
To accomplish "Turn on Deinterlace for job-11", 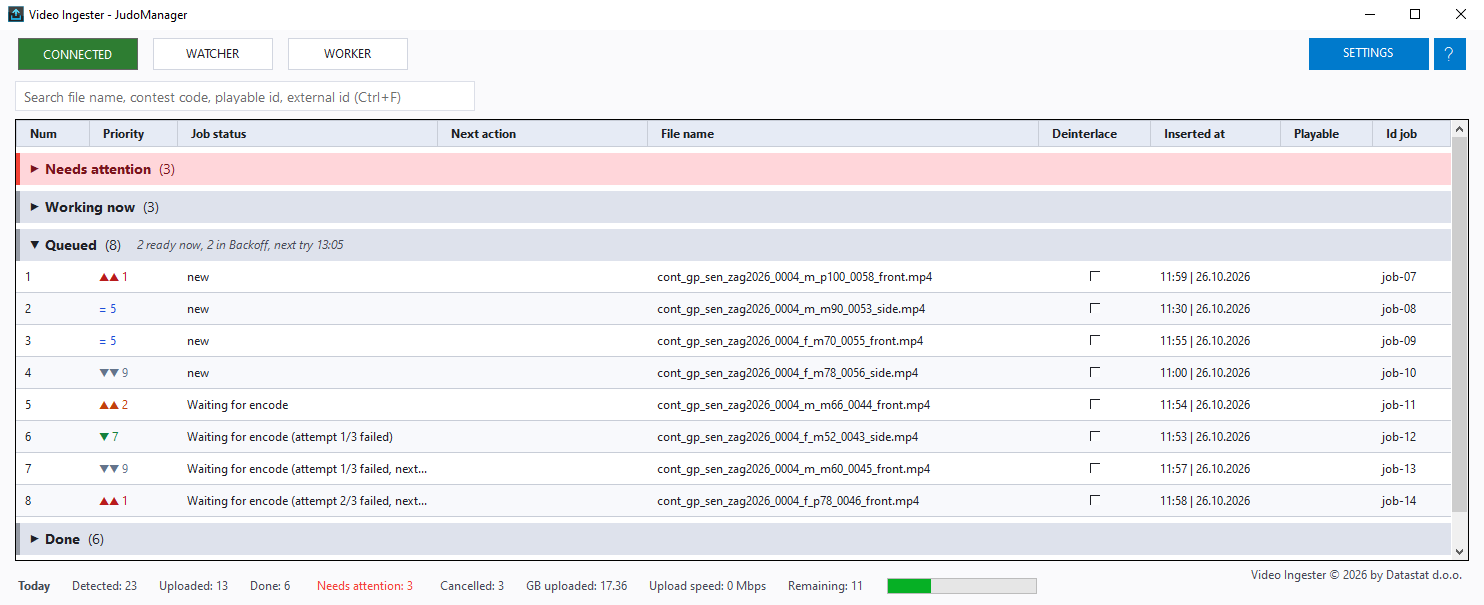I will coord(1095,404).
